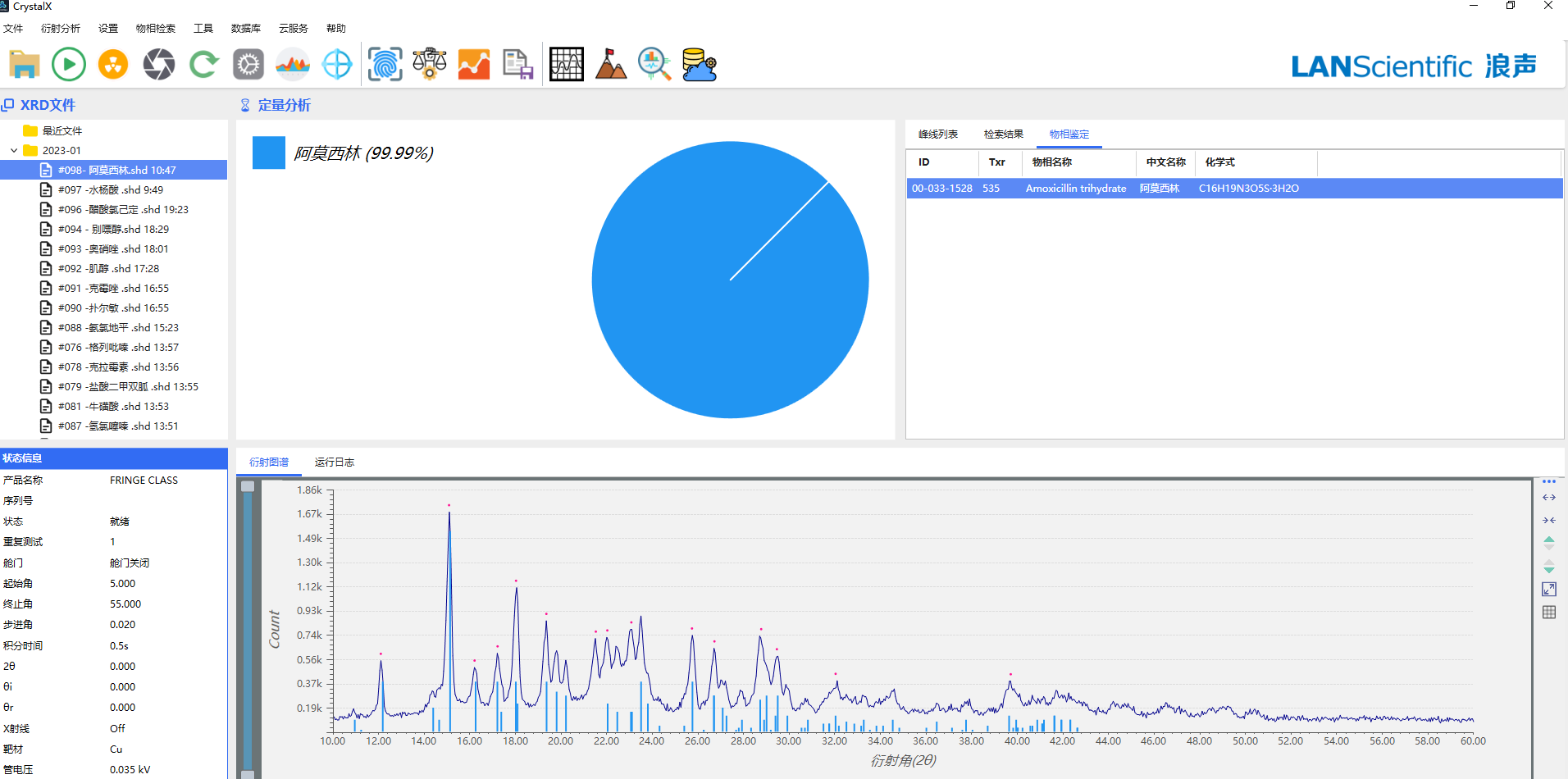Open the 物相检索 menu
1568x779 pixels.
[156, 29]
